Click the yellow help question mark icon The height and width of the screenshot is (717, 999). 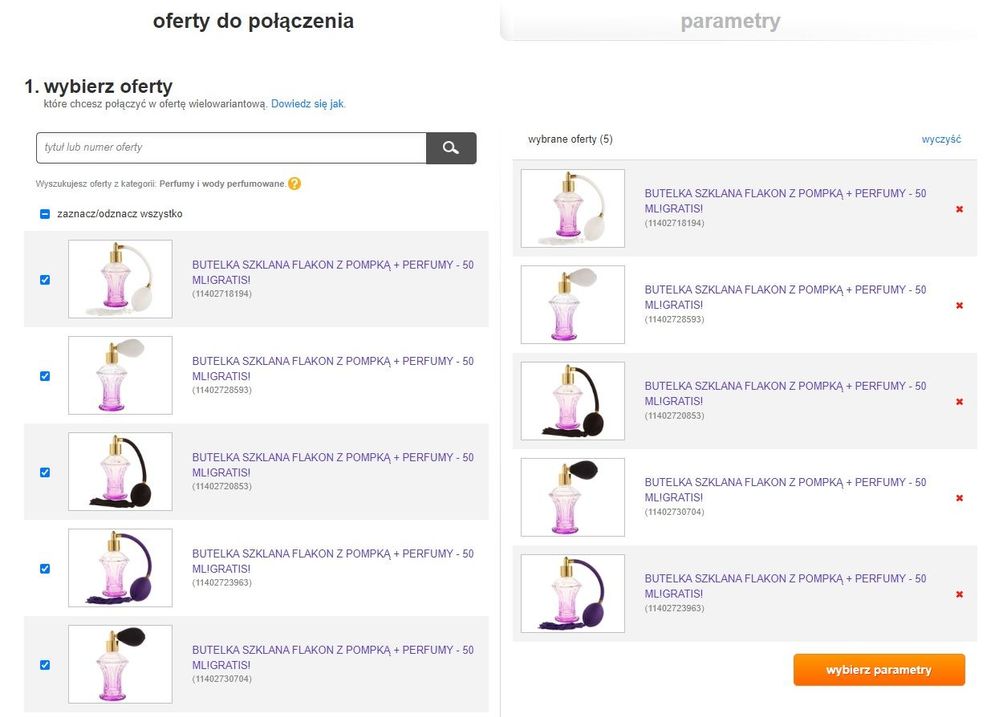click(294, 184)
